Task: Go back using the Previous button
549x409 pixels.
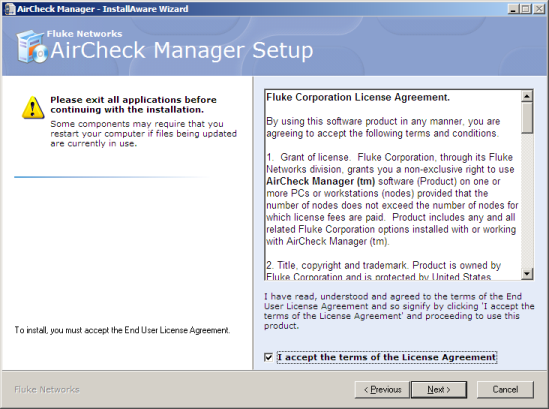Action: click(x=382, y=389)
